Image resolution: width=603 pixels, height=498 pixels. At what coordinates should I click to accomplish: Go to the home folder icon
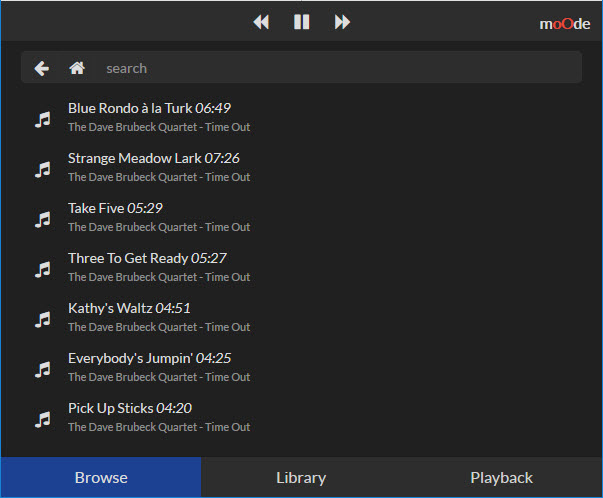pyautogui.click(x=77, y=68)
